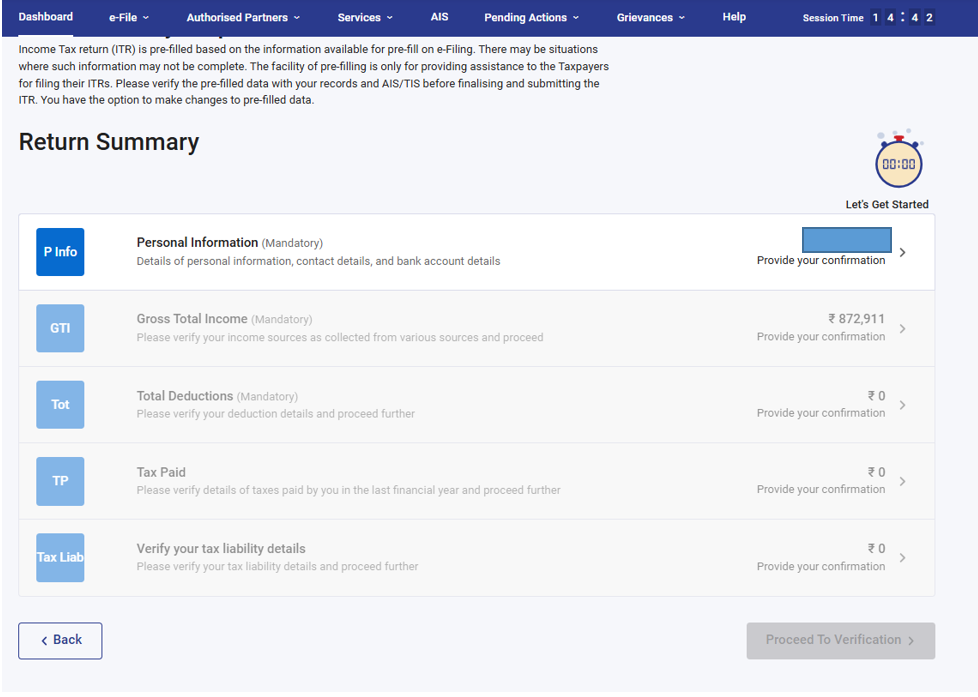Open tax liability details row chevron
The image size is (978, 697).
[x=902, y=558]
